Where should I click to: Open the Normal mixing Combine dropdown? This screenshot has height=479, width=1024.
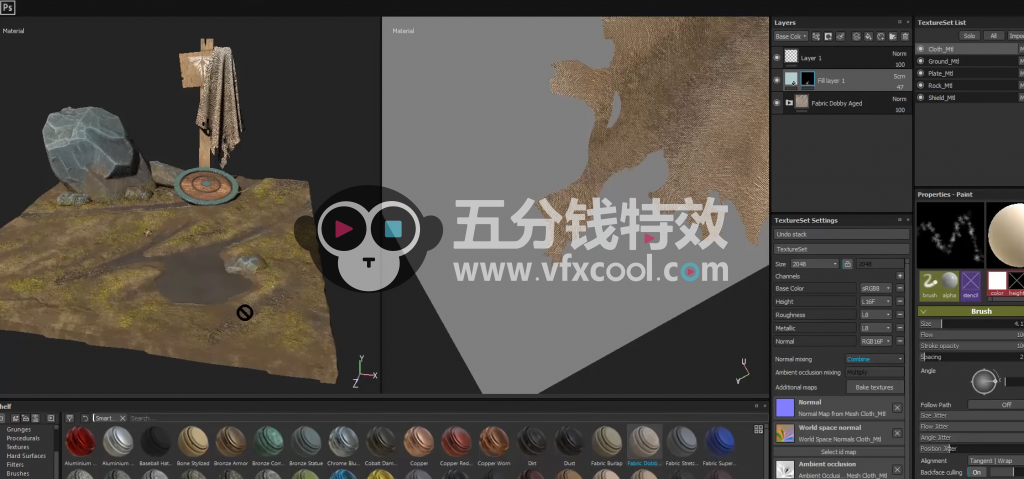coord(874,359)
